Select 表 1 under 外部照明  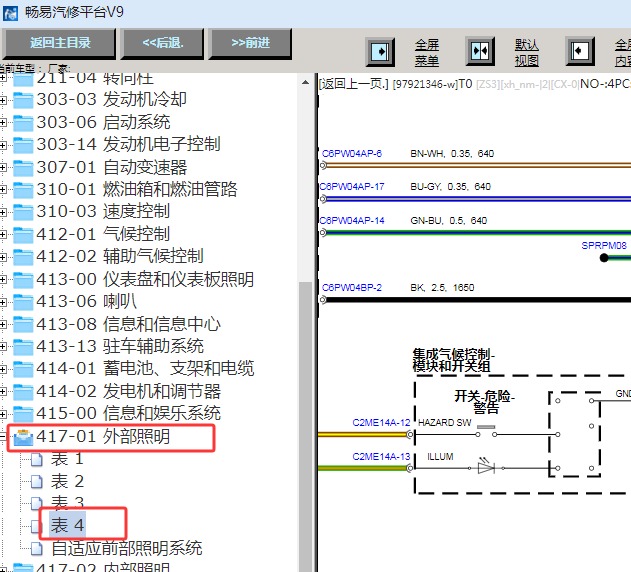pyautogui.click(x=67, y=459)
